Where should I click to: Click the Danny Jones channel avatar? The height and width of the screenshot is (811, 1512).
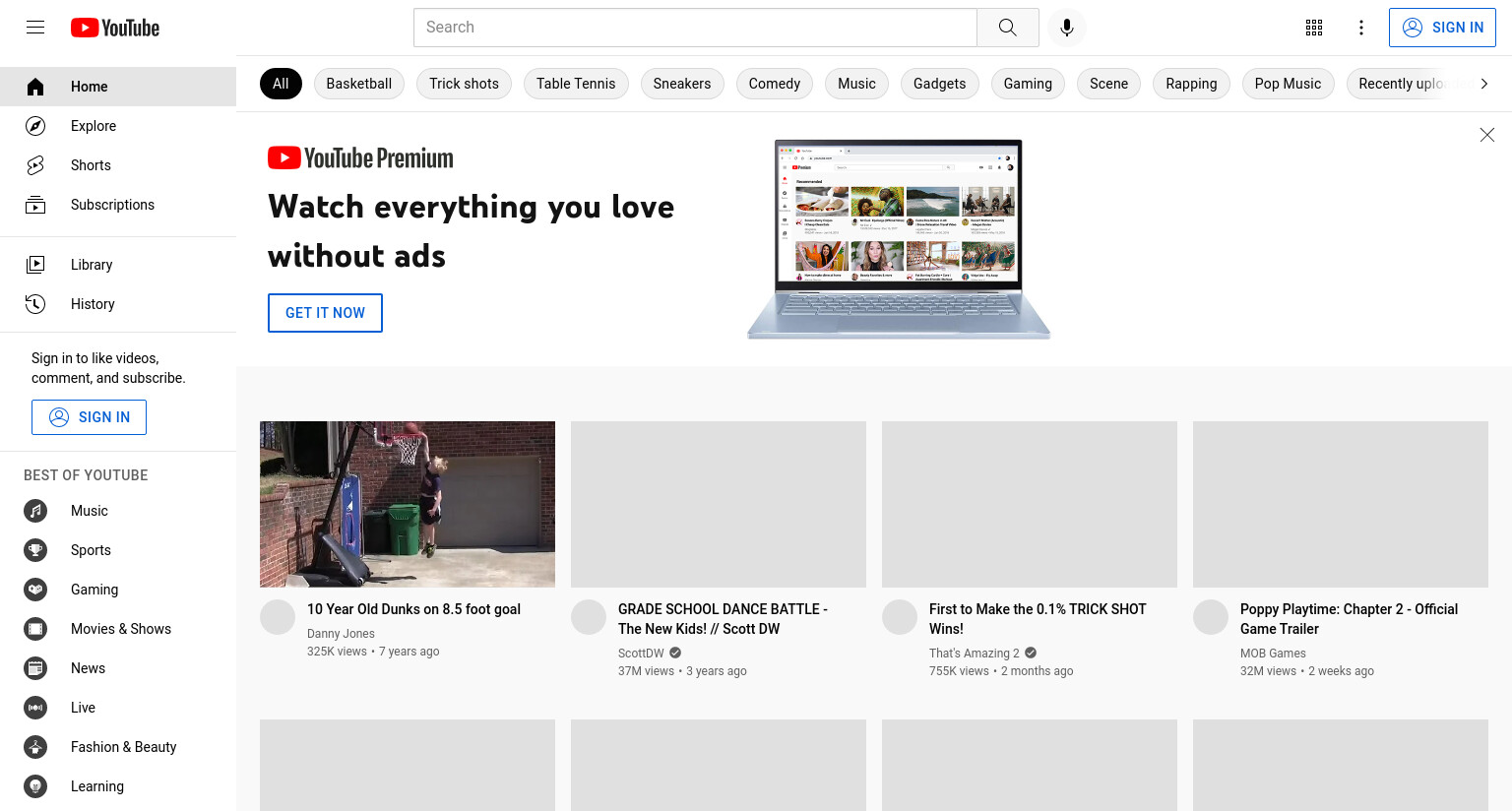pos(278,617)
